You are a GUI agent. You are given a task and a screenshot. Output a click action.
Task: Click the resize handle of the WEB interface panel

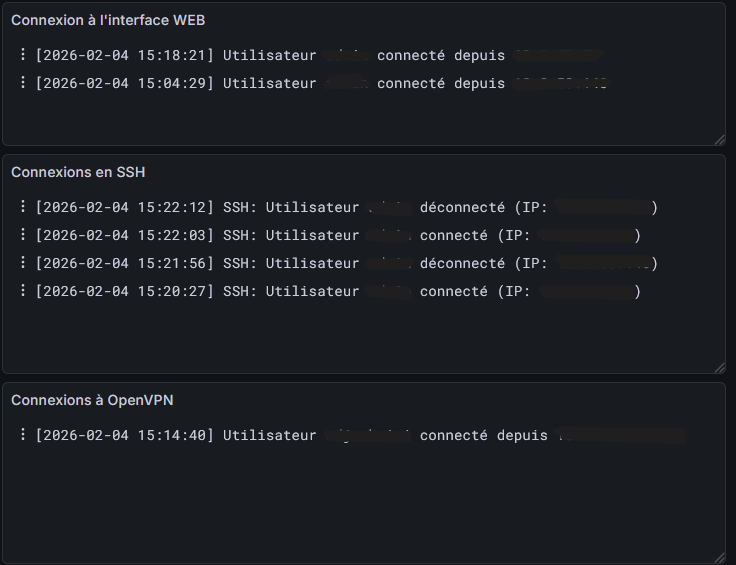719,140
